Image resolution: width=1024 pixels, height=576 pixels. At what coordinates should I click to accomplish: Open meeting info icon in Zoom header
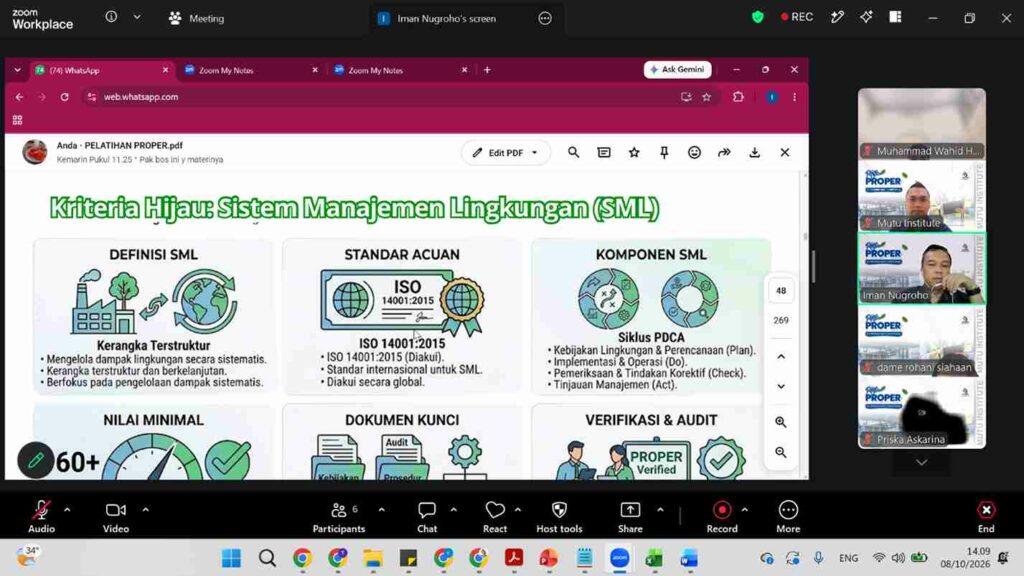tap(112, 17)
